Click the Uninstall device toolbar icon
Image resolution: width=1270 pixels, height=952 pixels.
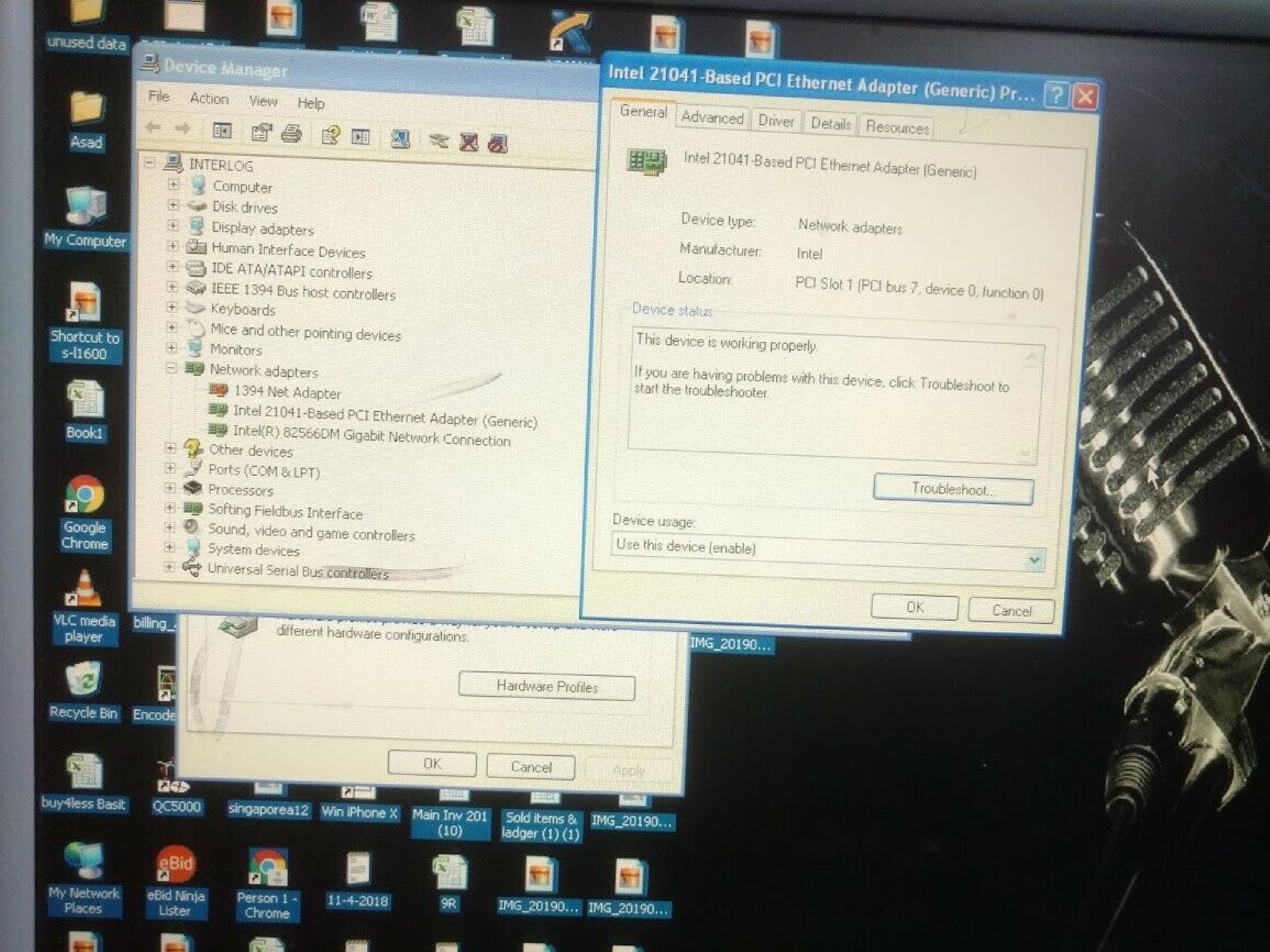[x=469, y=141]
